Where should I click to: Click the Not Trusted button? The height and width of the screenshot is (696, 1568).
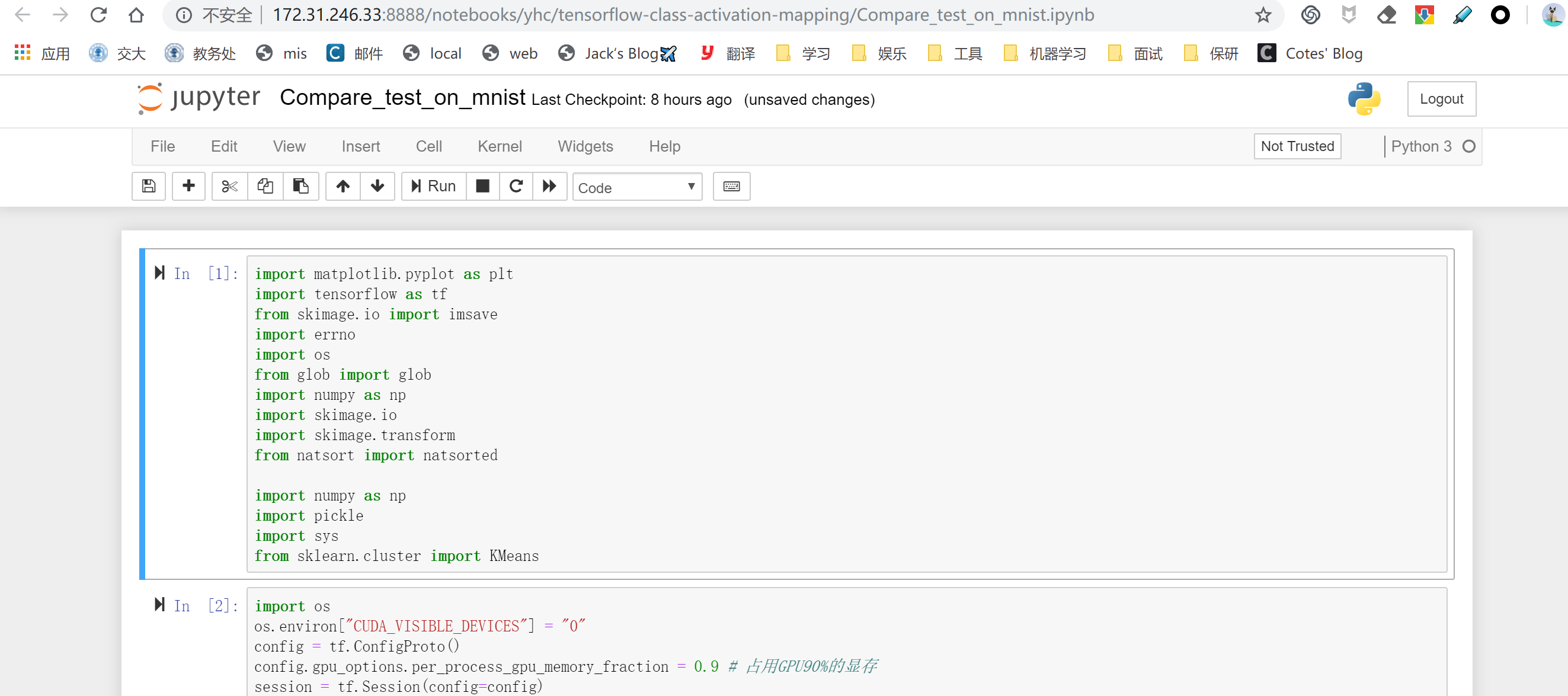tap(1297, 146)
